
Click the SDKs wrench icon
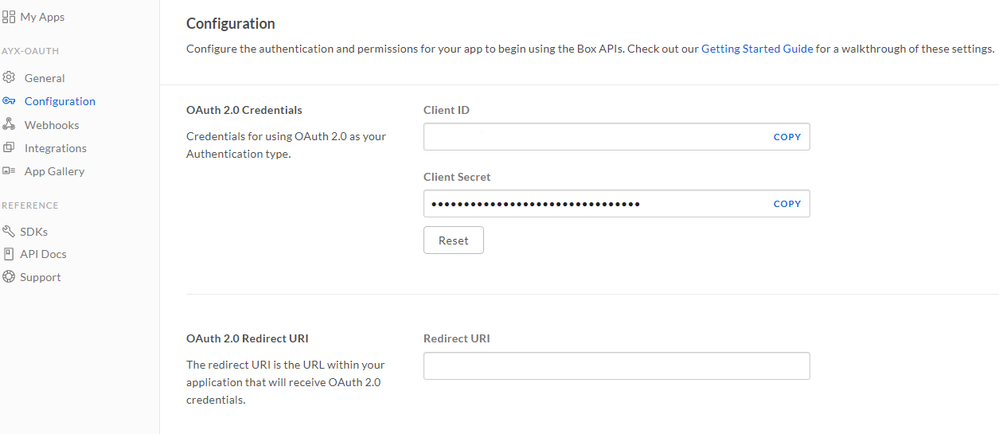pos(9,231)
